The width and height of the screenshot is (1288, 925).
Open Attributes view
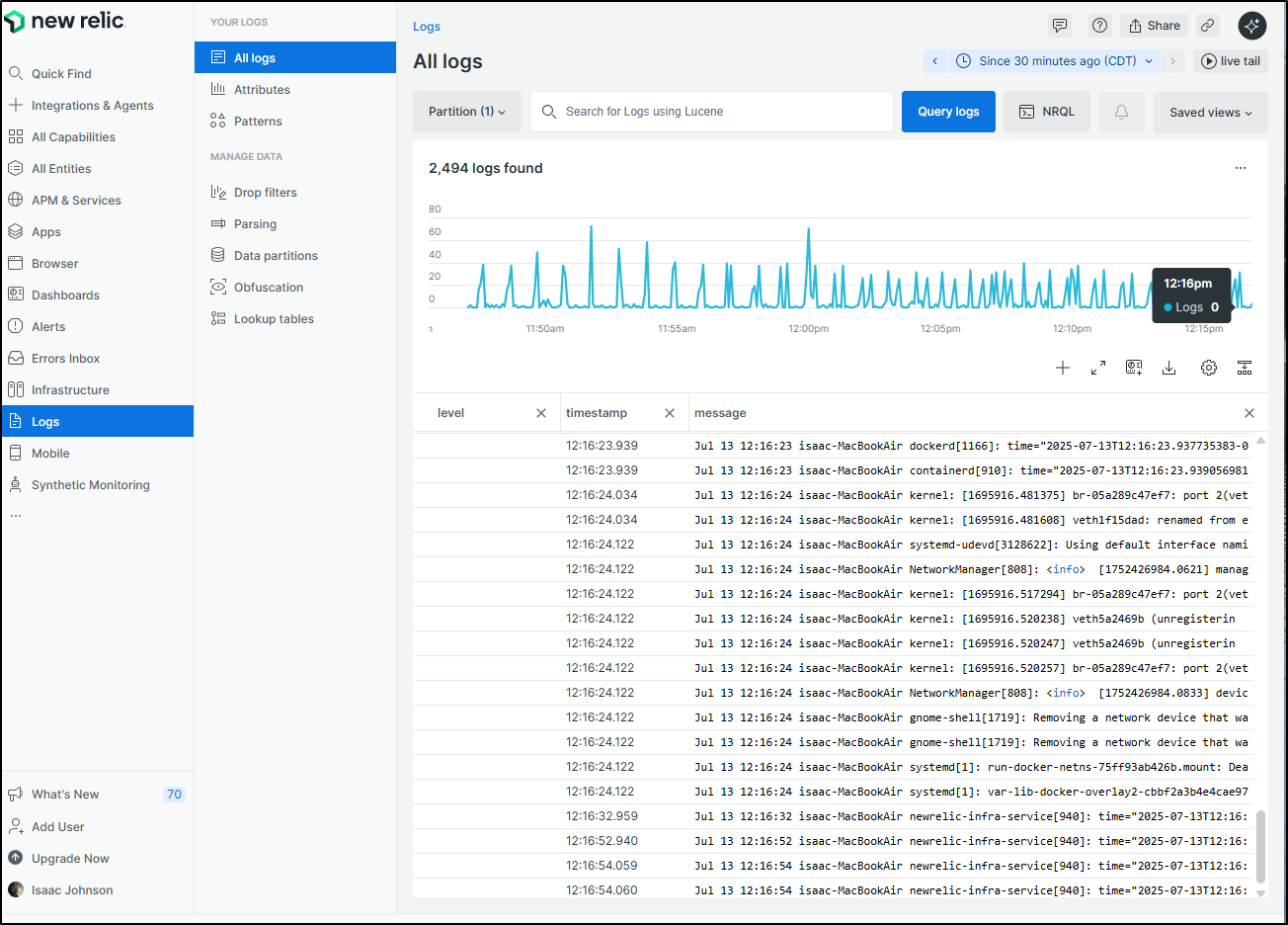point(295,89)
